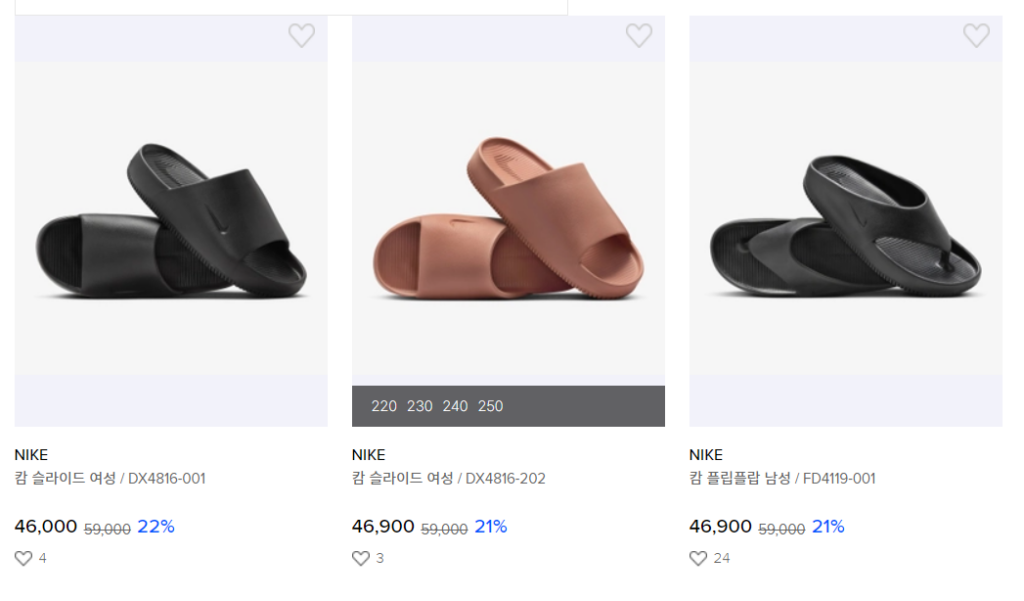Select size 220 on brown slide
This screenshot has height=601, width=1024.
(384, 406)
